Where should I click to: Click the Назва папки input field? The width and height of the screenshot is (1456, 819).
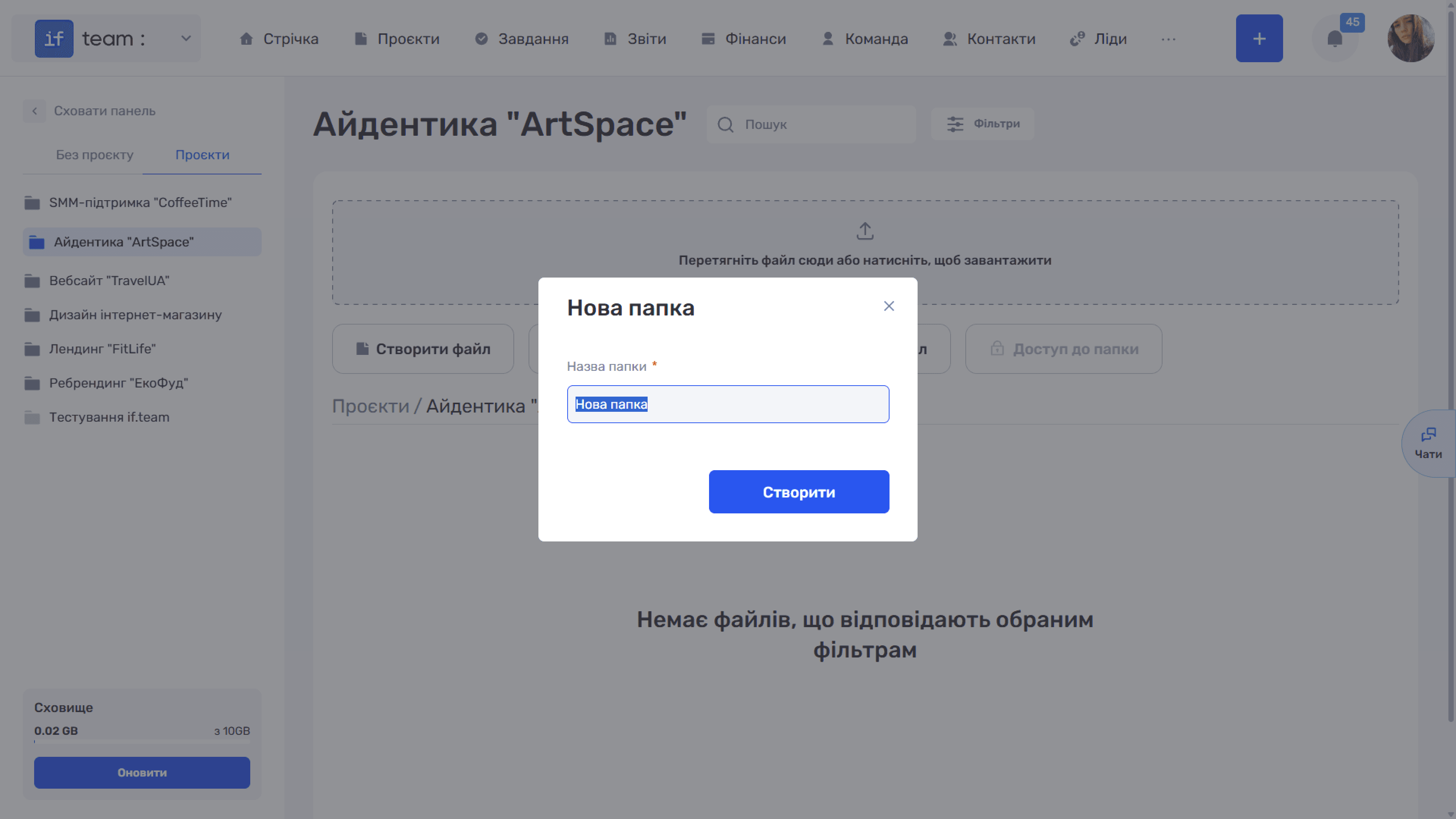point(728,404)
